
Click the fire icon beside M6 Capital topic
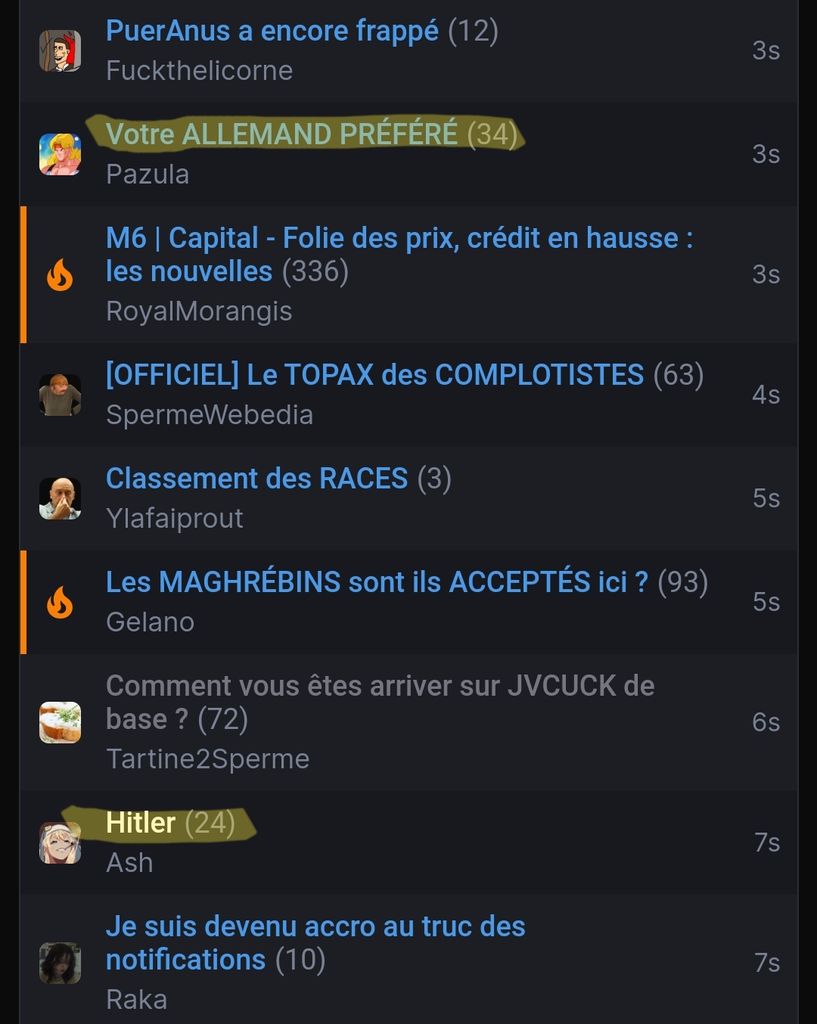(60, 275)
